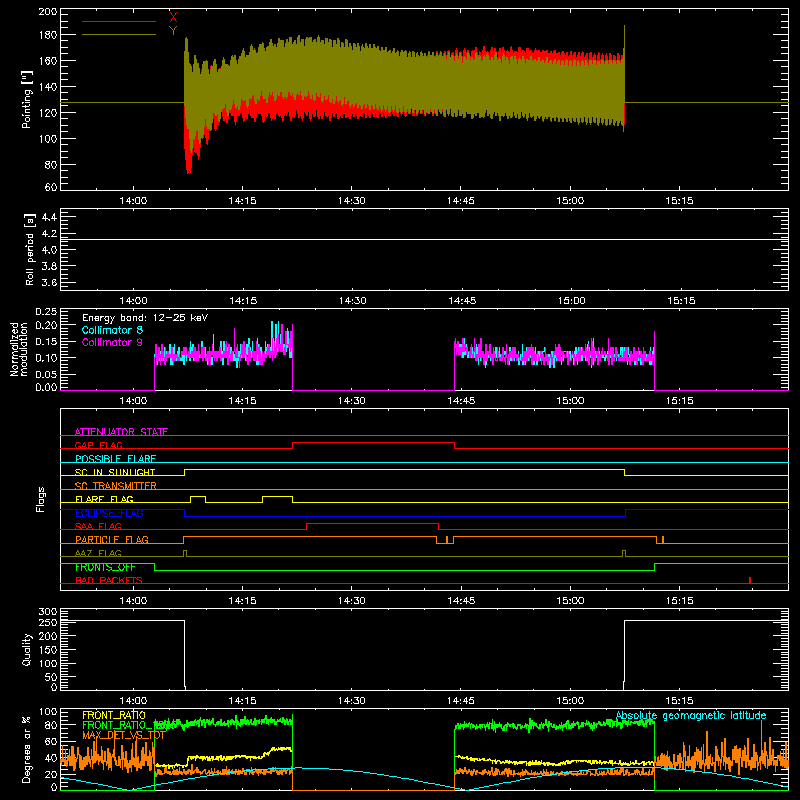Click the second FLARE_FLAG pulse near 14:20
This screenshot has width=800, height=800.
click(278, 496)
